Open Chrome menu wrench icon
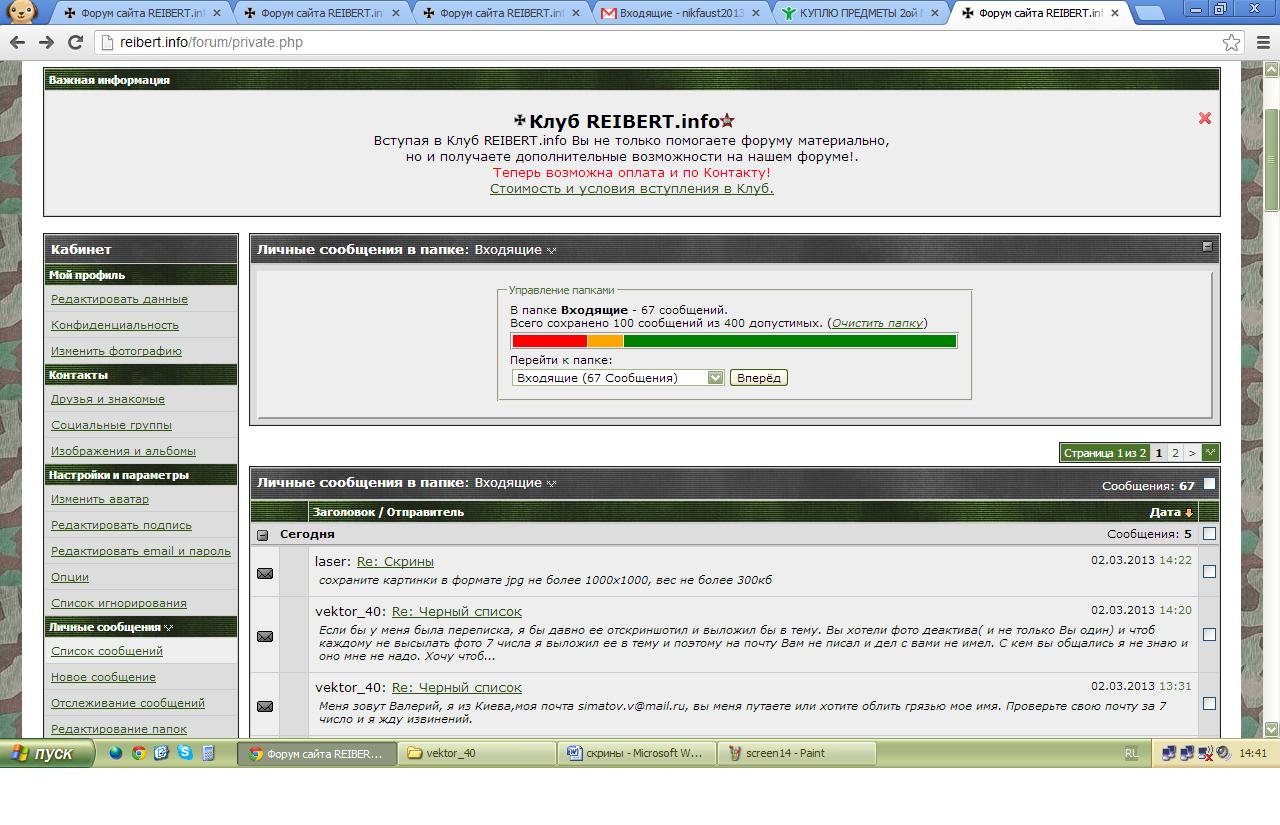The height and width of the screenshot is (825, 1280). tap(1261, 42)
